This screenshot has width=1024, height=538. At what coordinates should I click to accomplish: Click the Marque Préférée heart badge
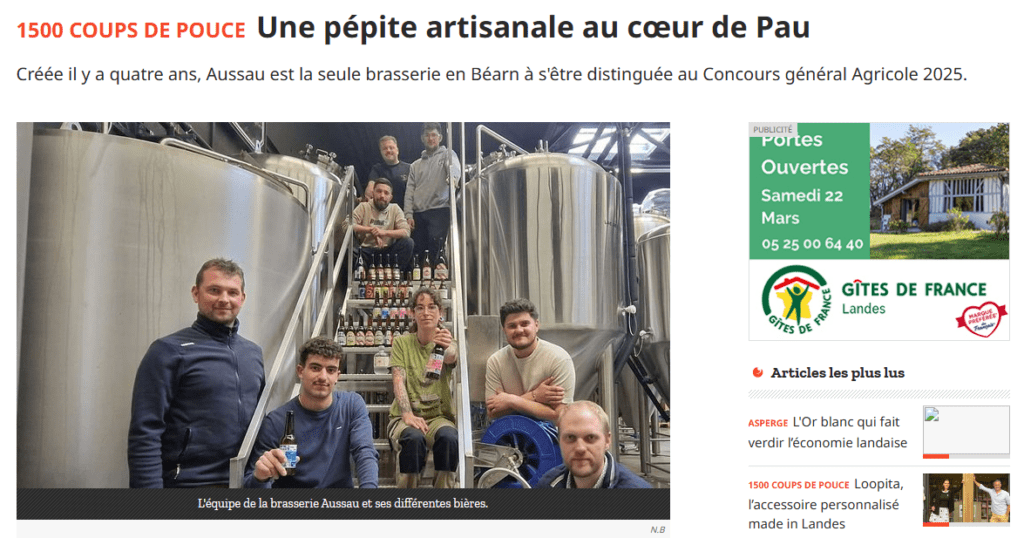(982, 319)
